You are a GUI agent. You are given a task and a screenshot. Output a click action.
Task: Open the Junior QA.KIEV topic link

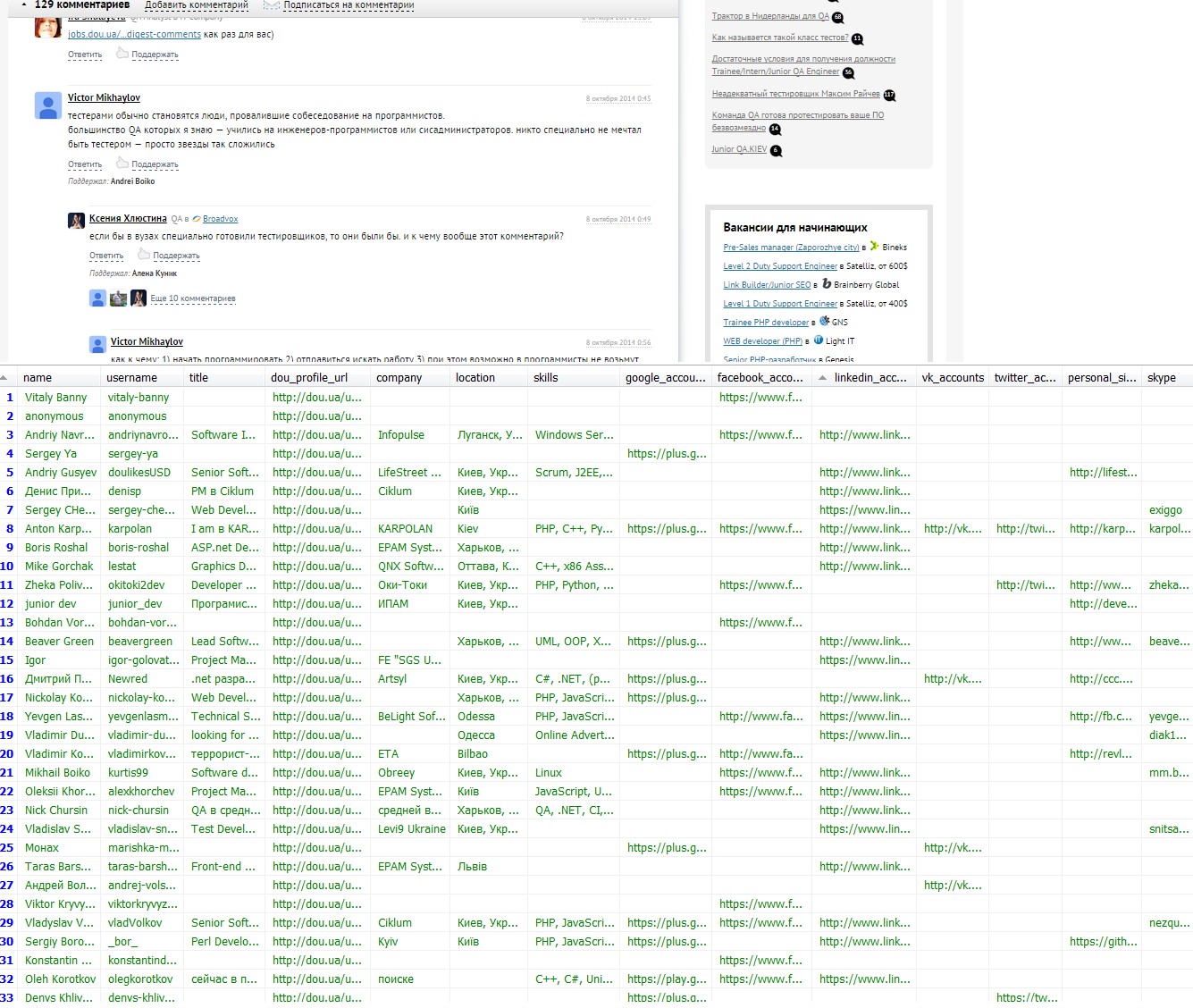[x=739, y=149]
